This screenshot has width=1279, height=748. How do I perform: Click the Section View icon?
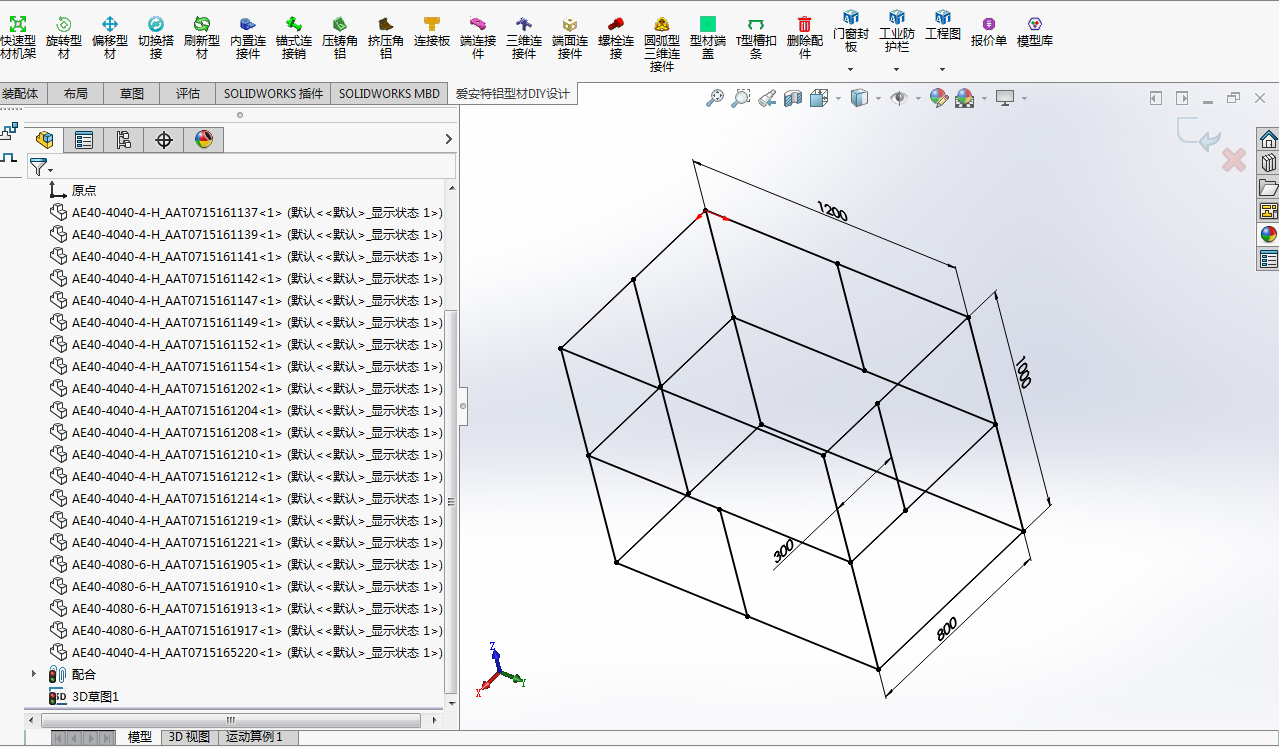(793, 98)
